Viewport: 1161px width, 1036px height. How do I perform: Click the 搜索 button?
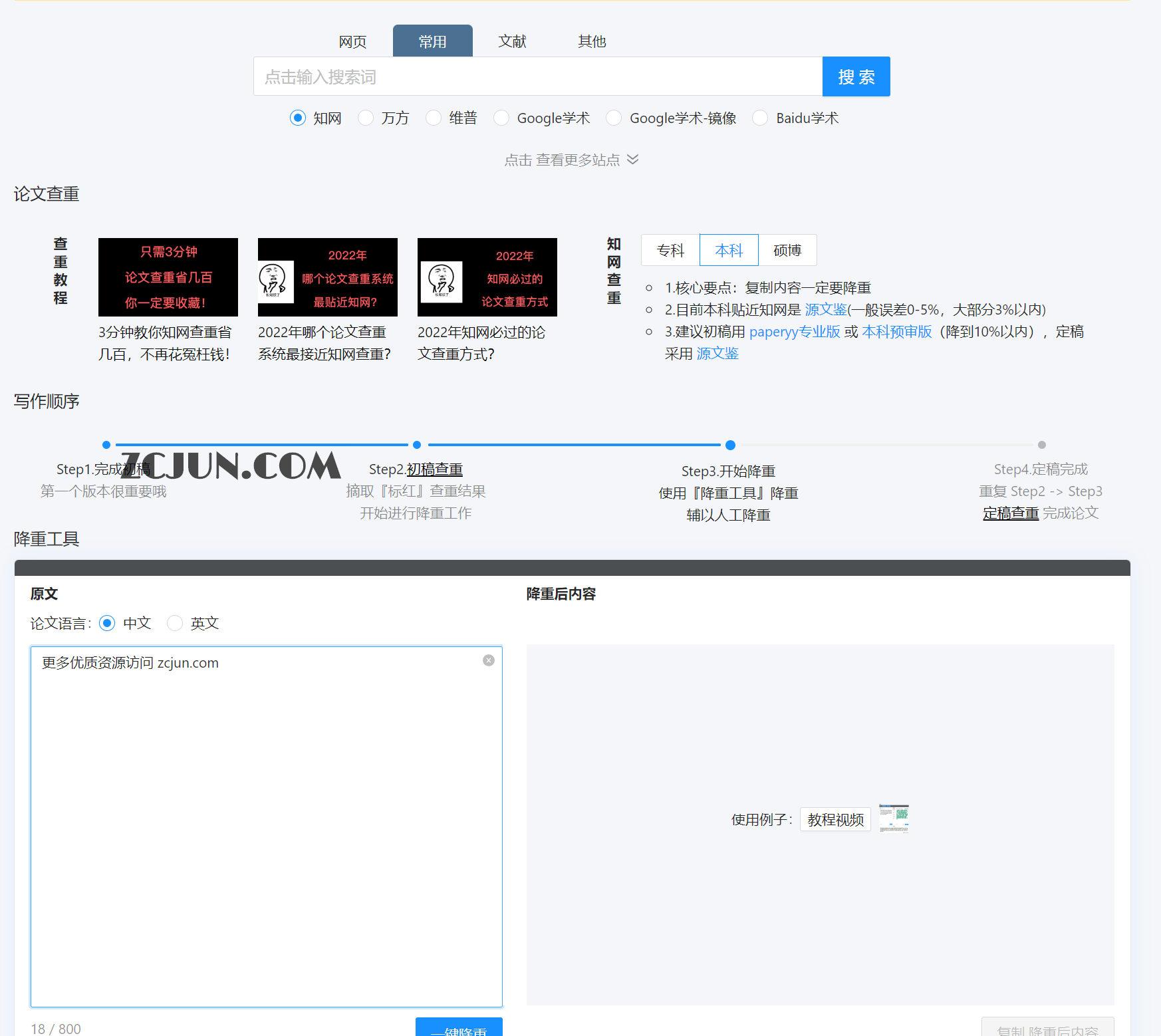(x=856, y=76)
